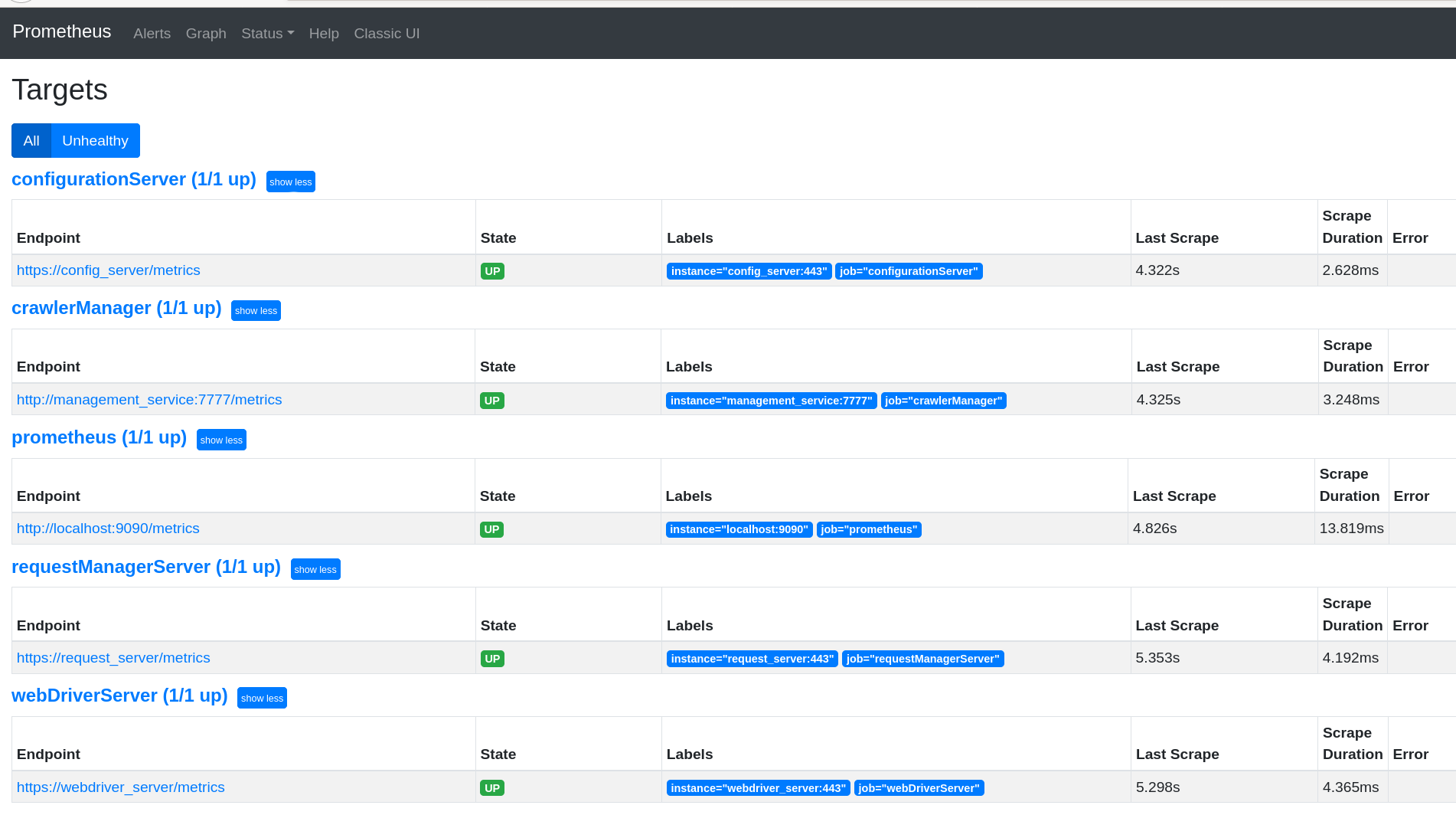Click Last Scrape header in prometheus table
Screen dimensions: 1456x815
pyautogui.click(x=1174, y=496)
